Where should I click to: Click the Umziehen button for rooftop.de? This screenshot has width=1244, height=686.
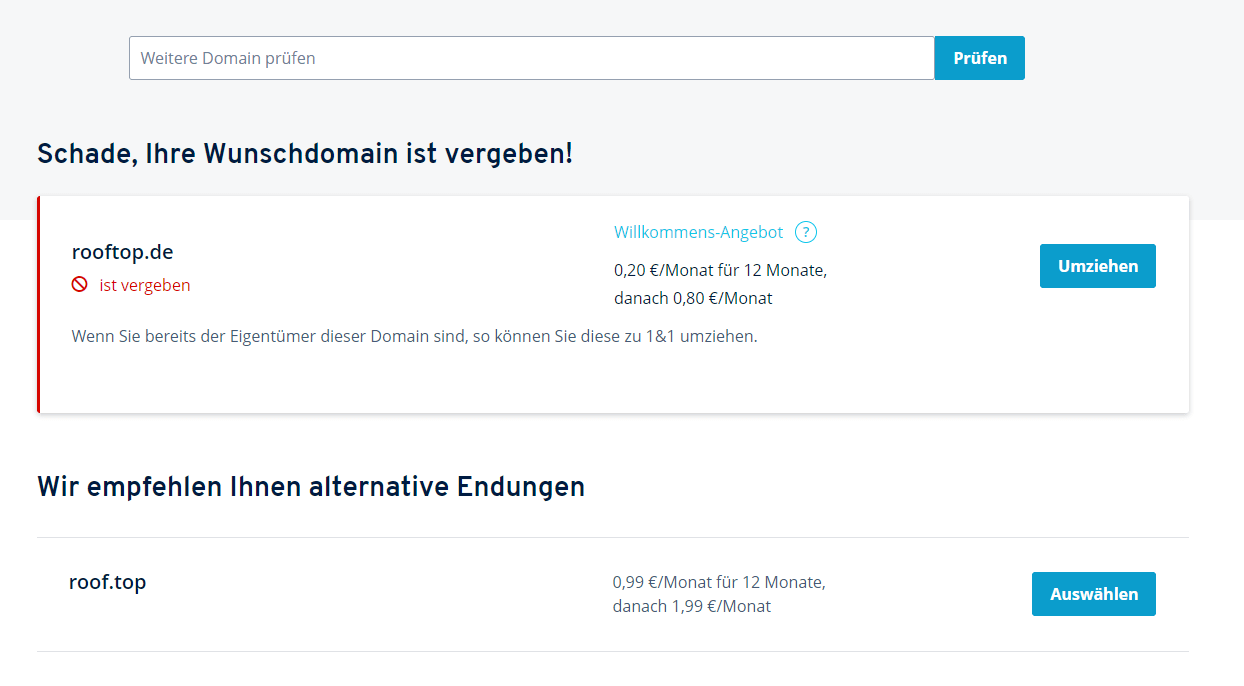[x=1098, y=266]
